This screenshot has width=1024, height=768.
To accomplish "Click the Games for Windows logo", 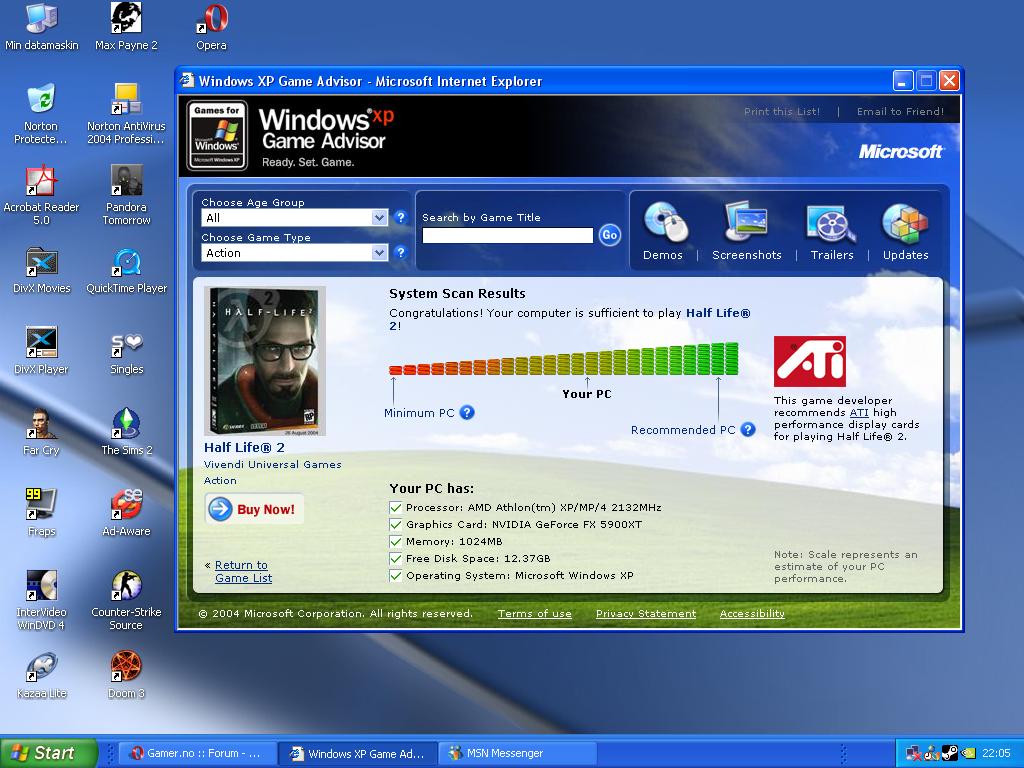I will 217,135.
